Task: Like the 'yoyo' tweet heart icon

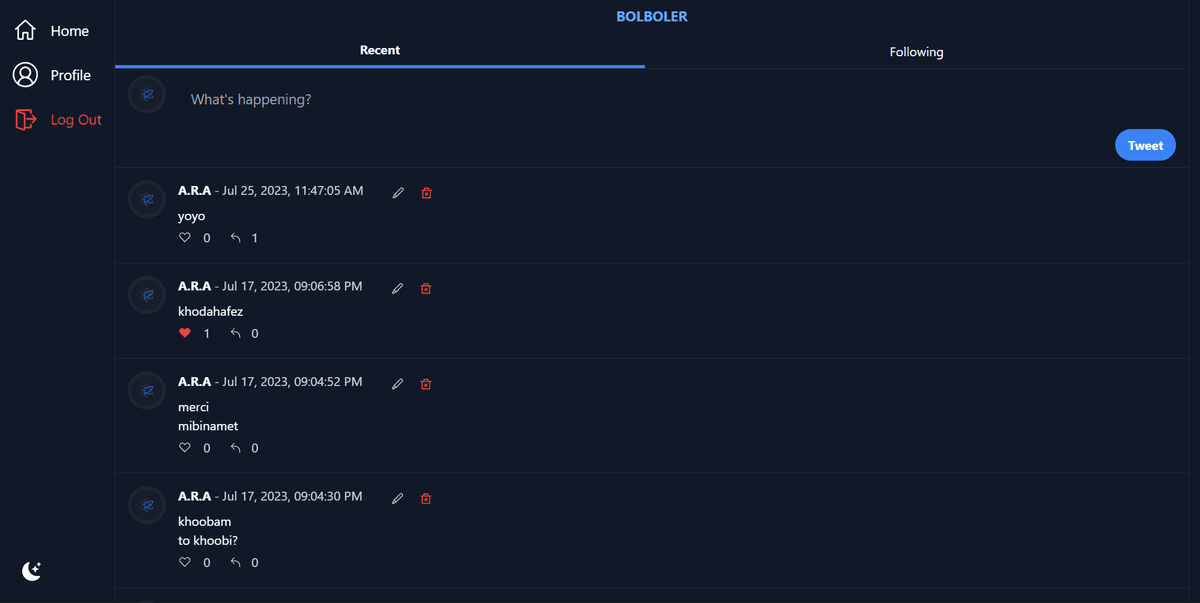Action: tap(185, 238)
